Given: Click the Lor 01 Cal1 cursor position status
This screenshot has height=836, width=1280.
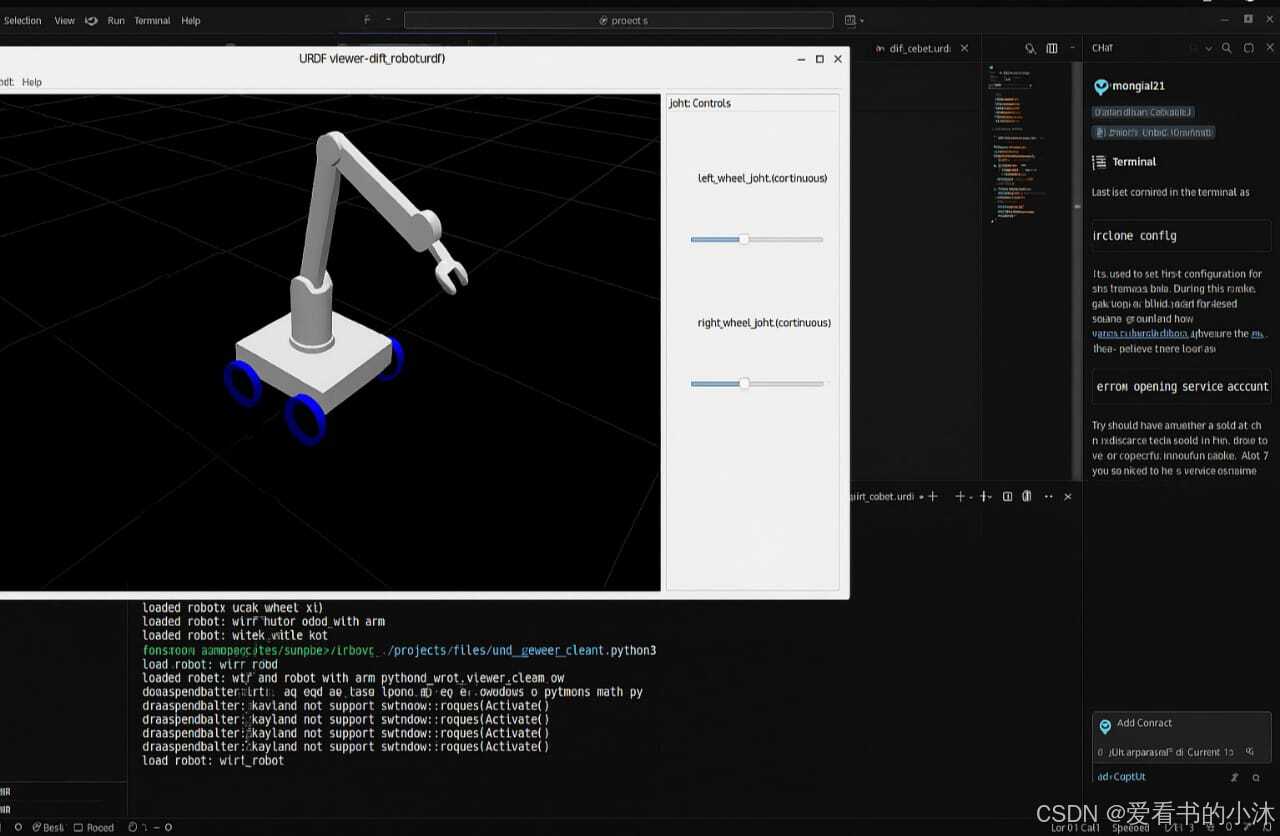Looking at the screenshot, I should coord(1075,827).
